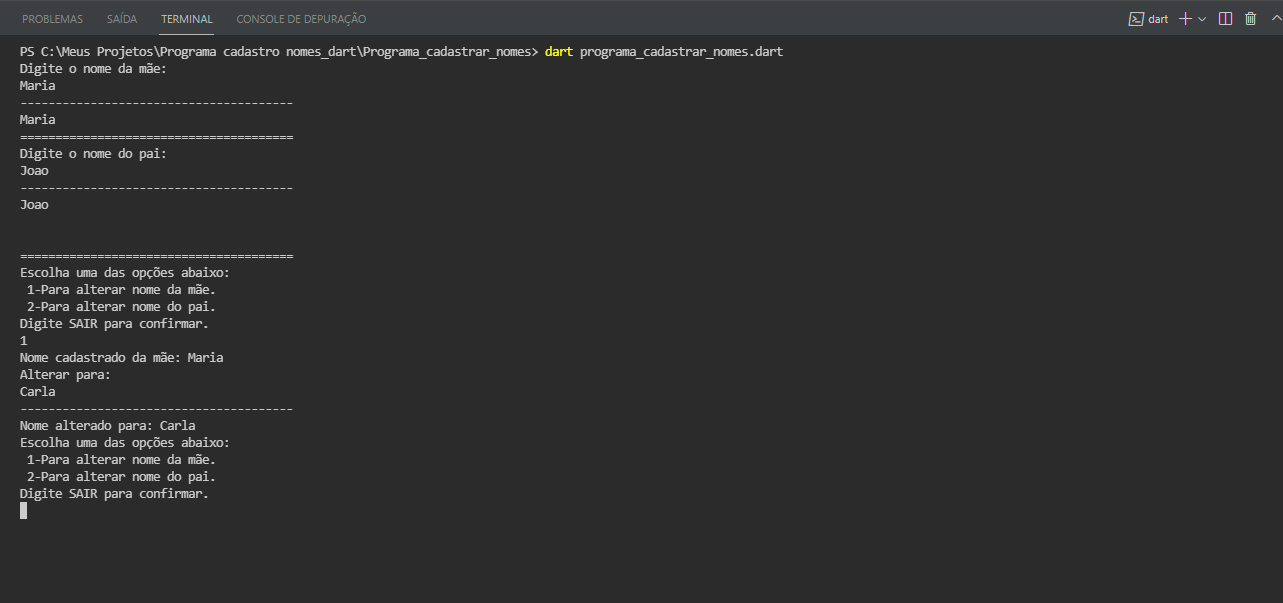Split the terminal panel
The image size is (1283, 603).
coord(1225,19)
